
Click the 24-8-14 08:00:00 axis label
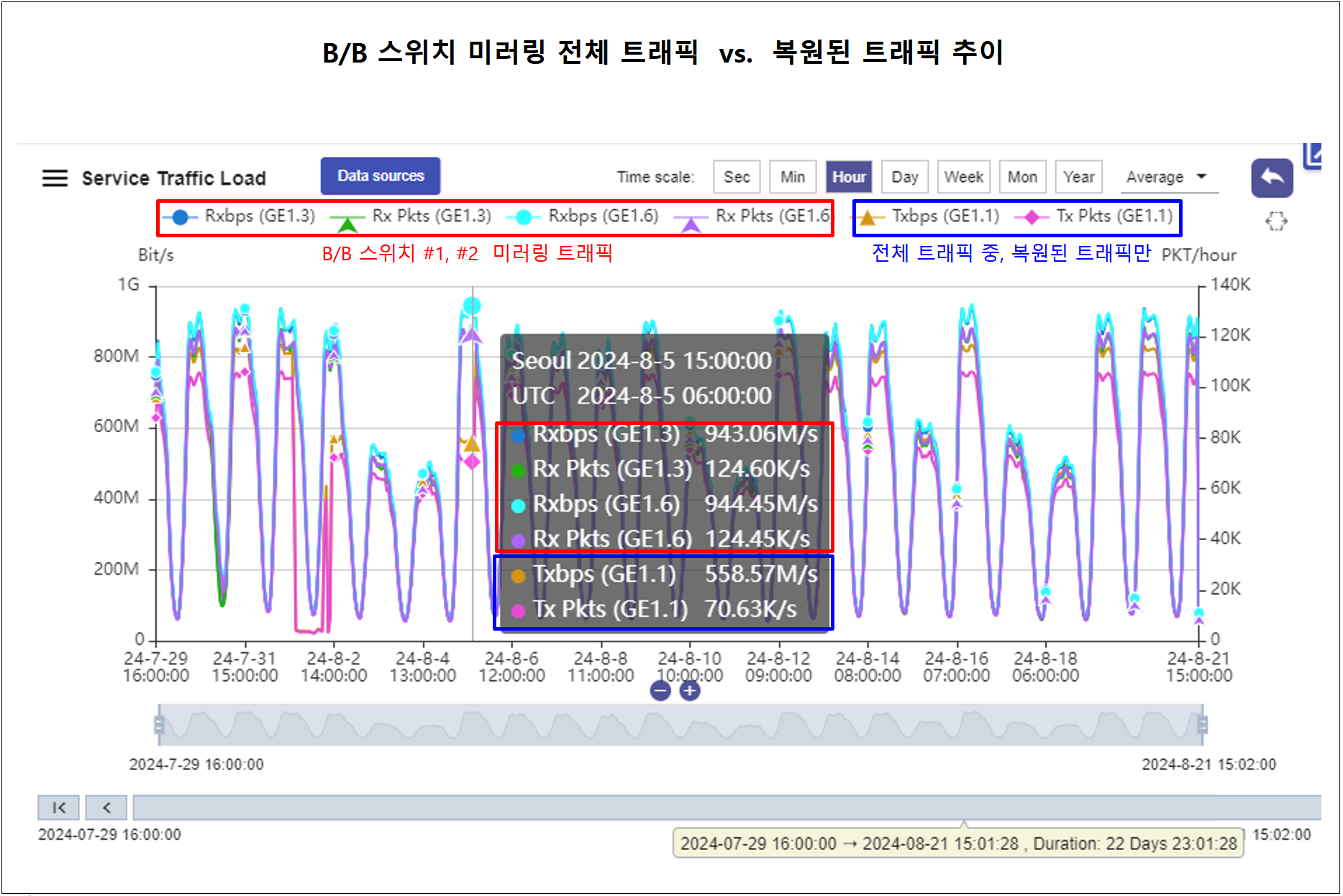tap(868, 667)
